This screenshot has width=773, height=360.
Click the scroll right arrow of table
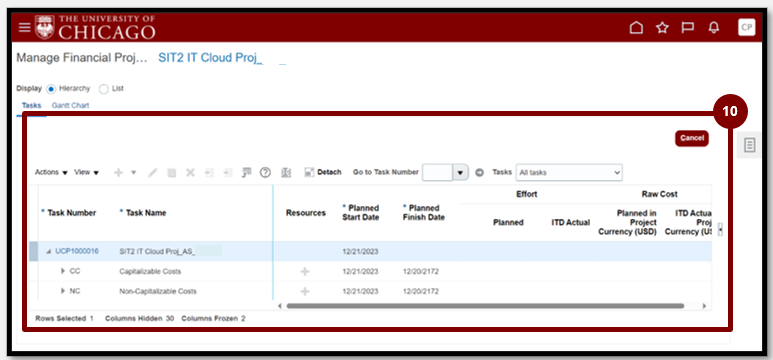tap(704, 306)
